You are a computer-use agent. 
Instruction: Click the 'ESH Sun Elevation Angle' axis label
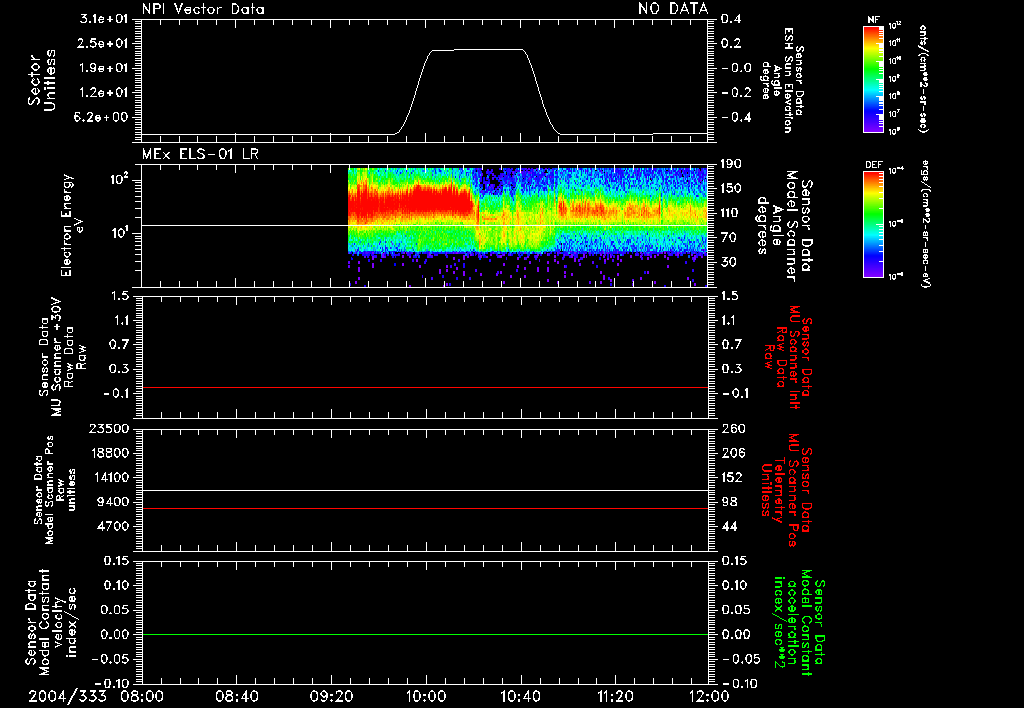[782, 80]
